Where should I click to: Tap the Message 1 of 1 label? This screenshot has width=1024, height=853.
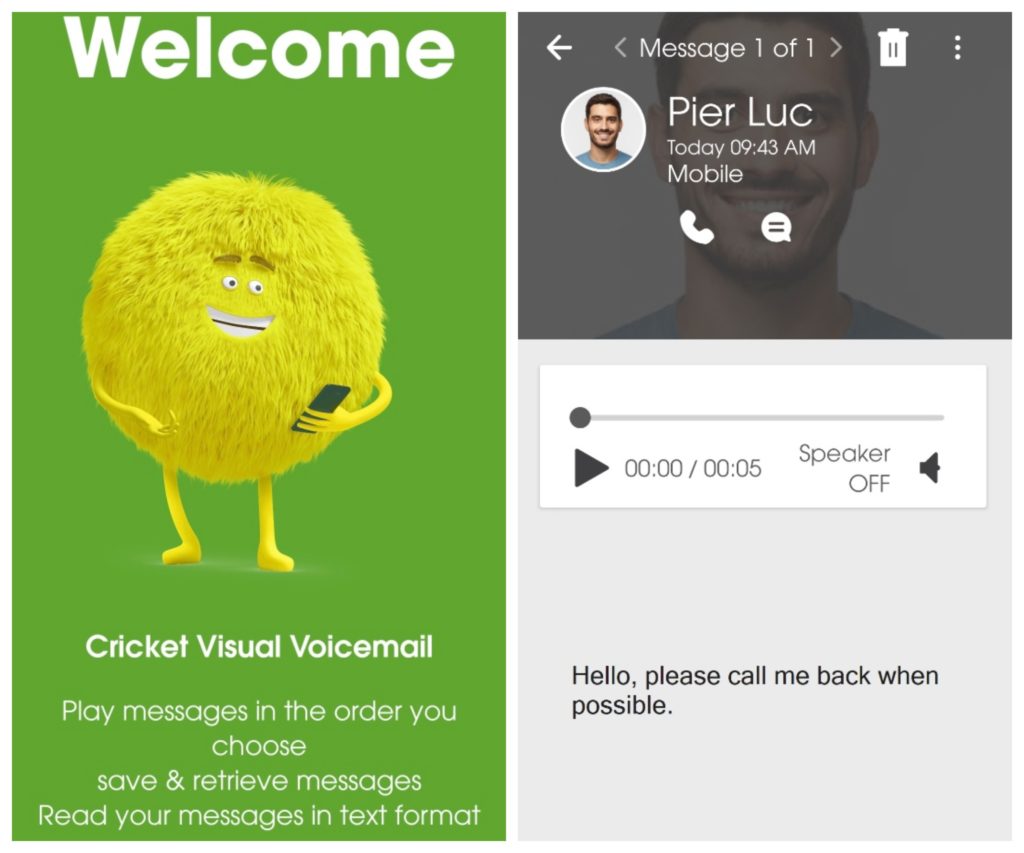coord(726,48)
